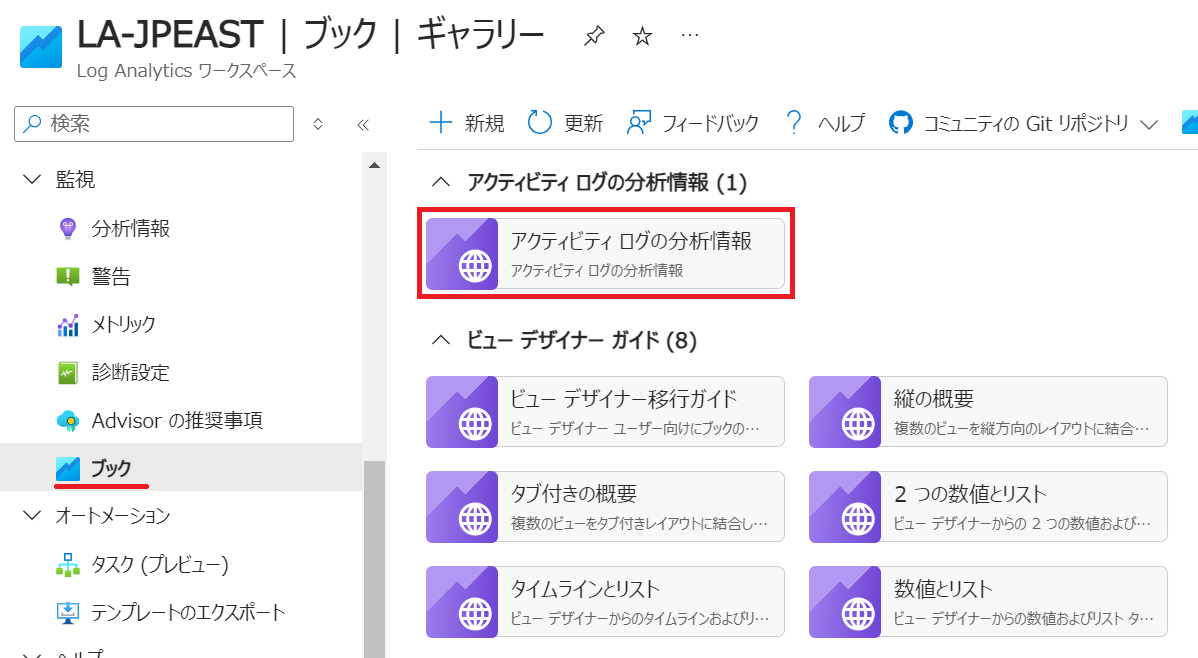Click the 分析情報 lightbulb icon
The width and height of the screenshot is (1198, 658).
[68, 229]
